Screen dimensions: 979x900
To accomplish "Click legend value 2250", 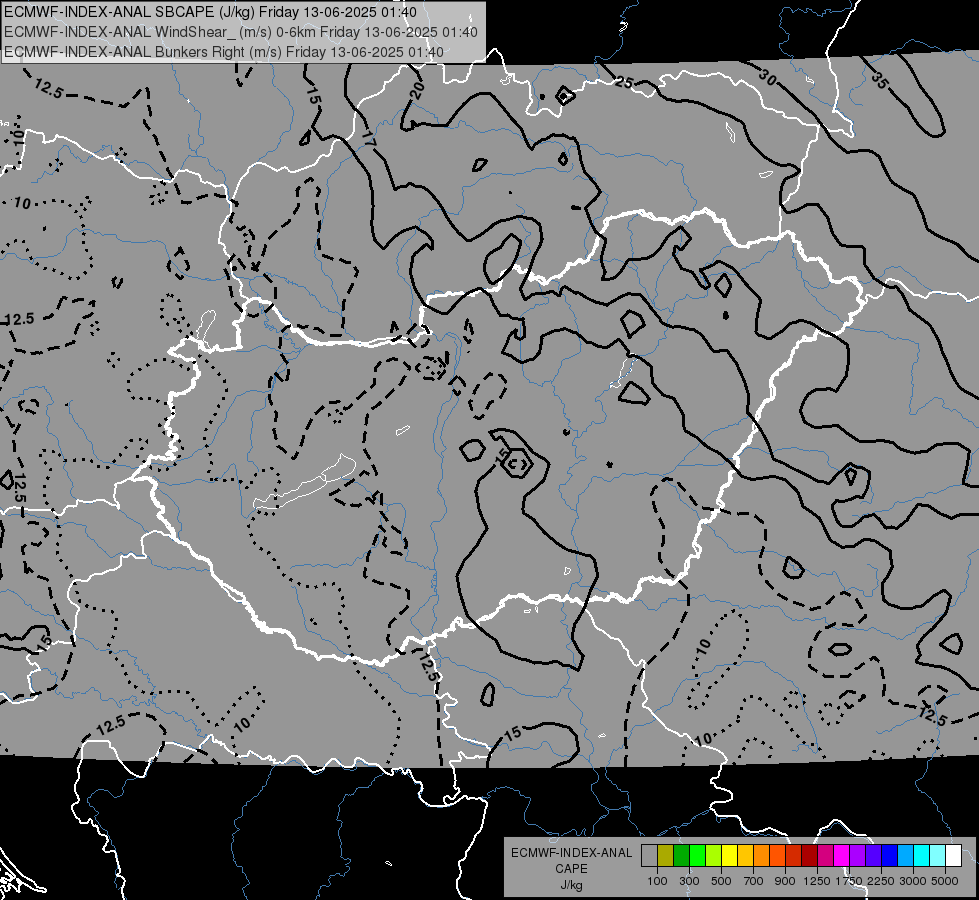I will (x=880, y=881).
